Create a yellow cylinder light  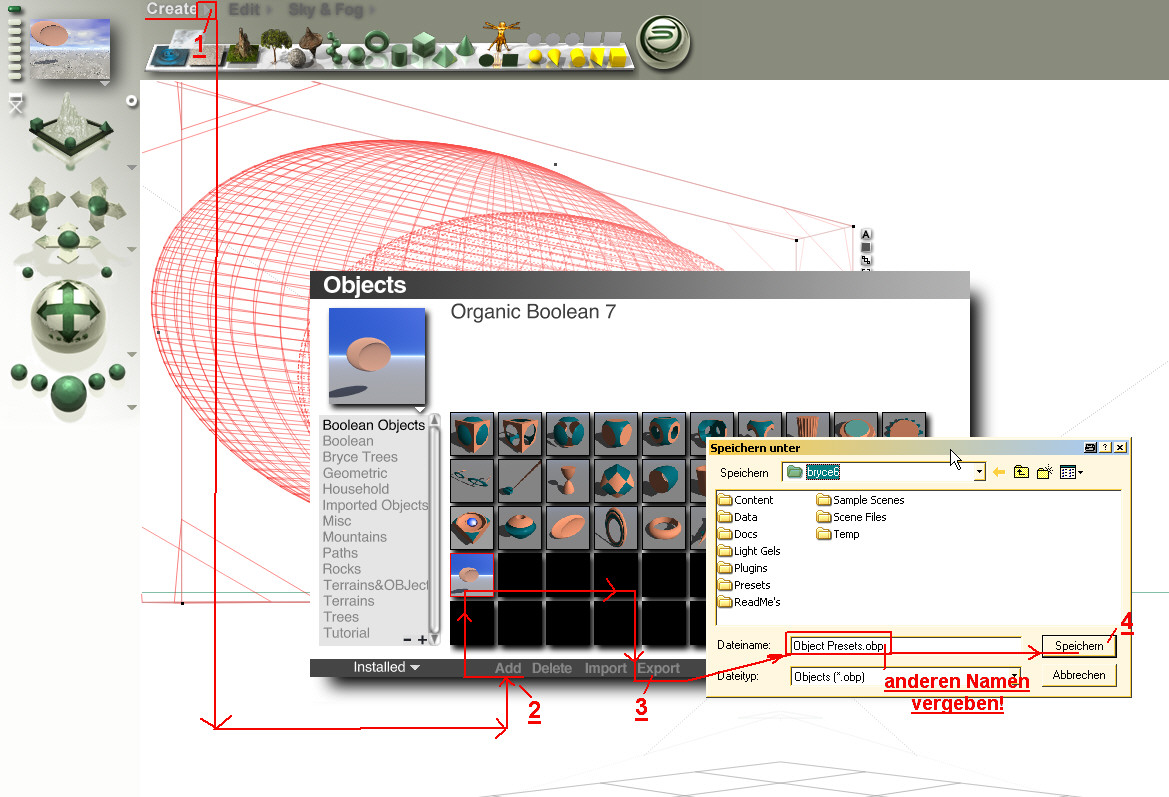pyautogui.click(x=578, y=57)
